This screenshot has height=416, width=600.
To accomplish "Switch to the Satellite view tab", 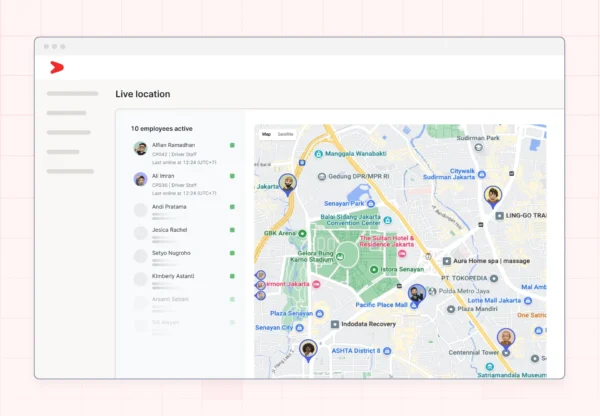I will [285, 134].
